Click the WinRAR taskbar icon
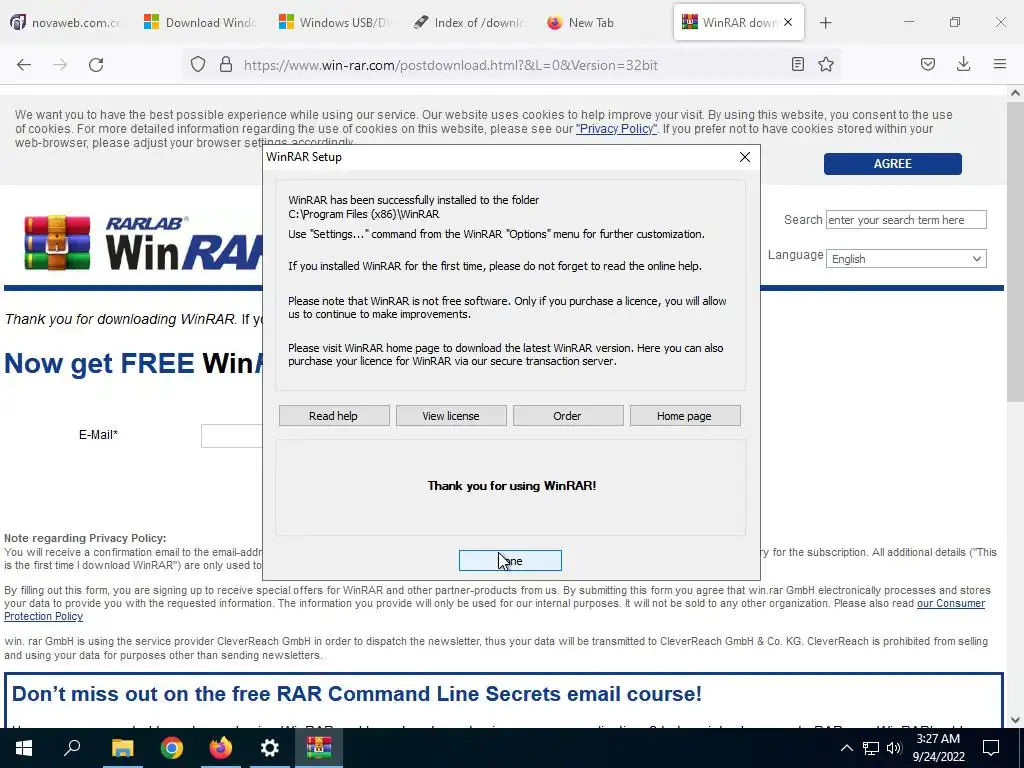This screenshot has height=768, width=1024. point(319,748)
